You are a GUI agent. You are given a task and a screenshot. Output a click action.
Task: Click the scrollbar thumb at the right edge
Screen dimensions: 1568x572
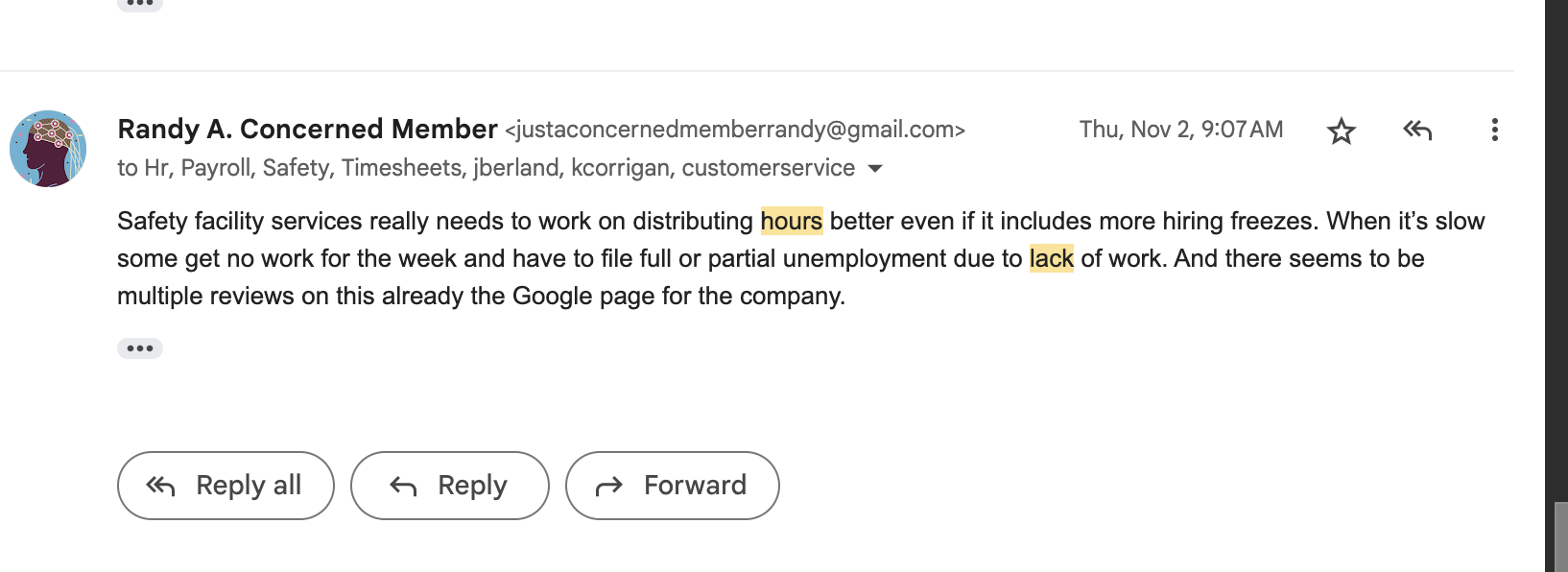[x=1561, y=536]
